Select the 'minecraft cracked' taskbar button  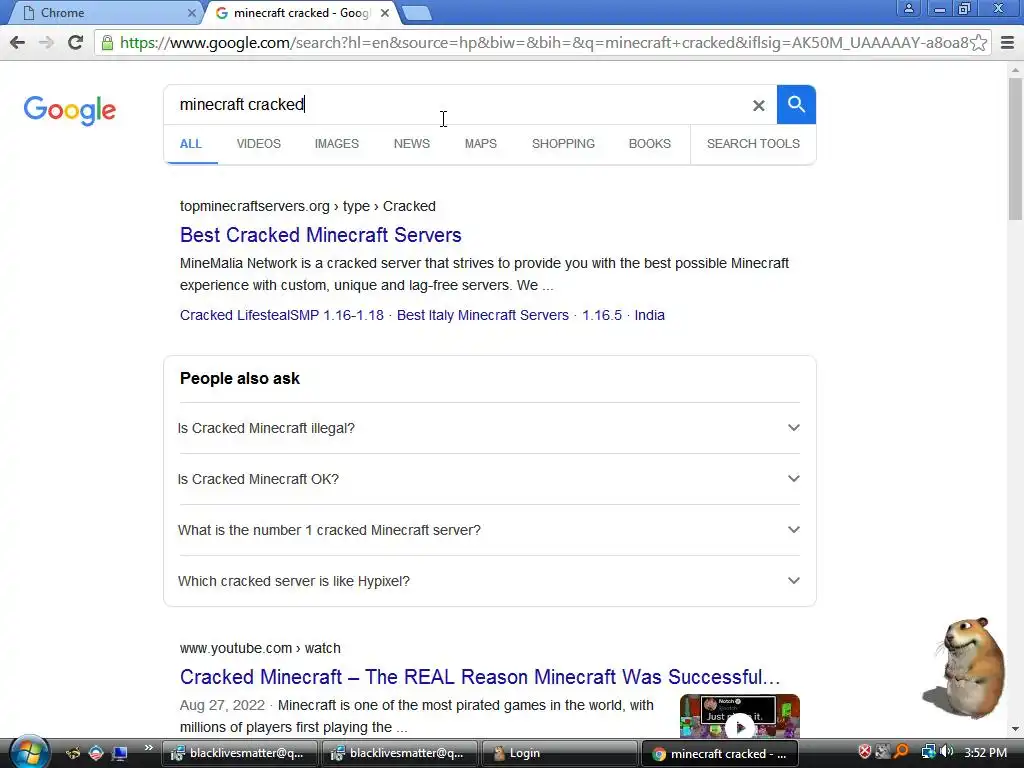720,753
